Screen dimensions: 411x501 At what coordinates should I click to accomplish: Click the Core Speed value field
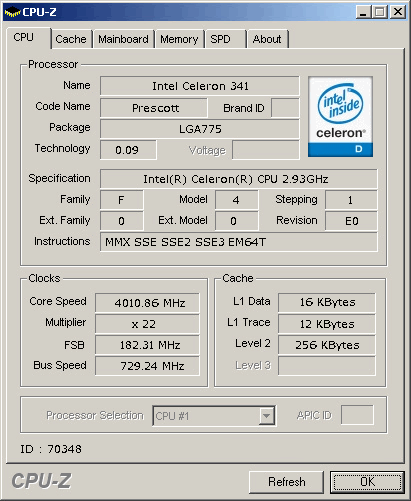click(147, 303)
